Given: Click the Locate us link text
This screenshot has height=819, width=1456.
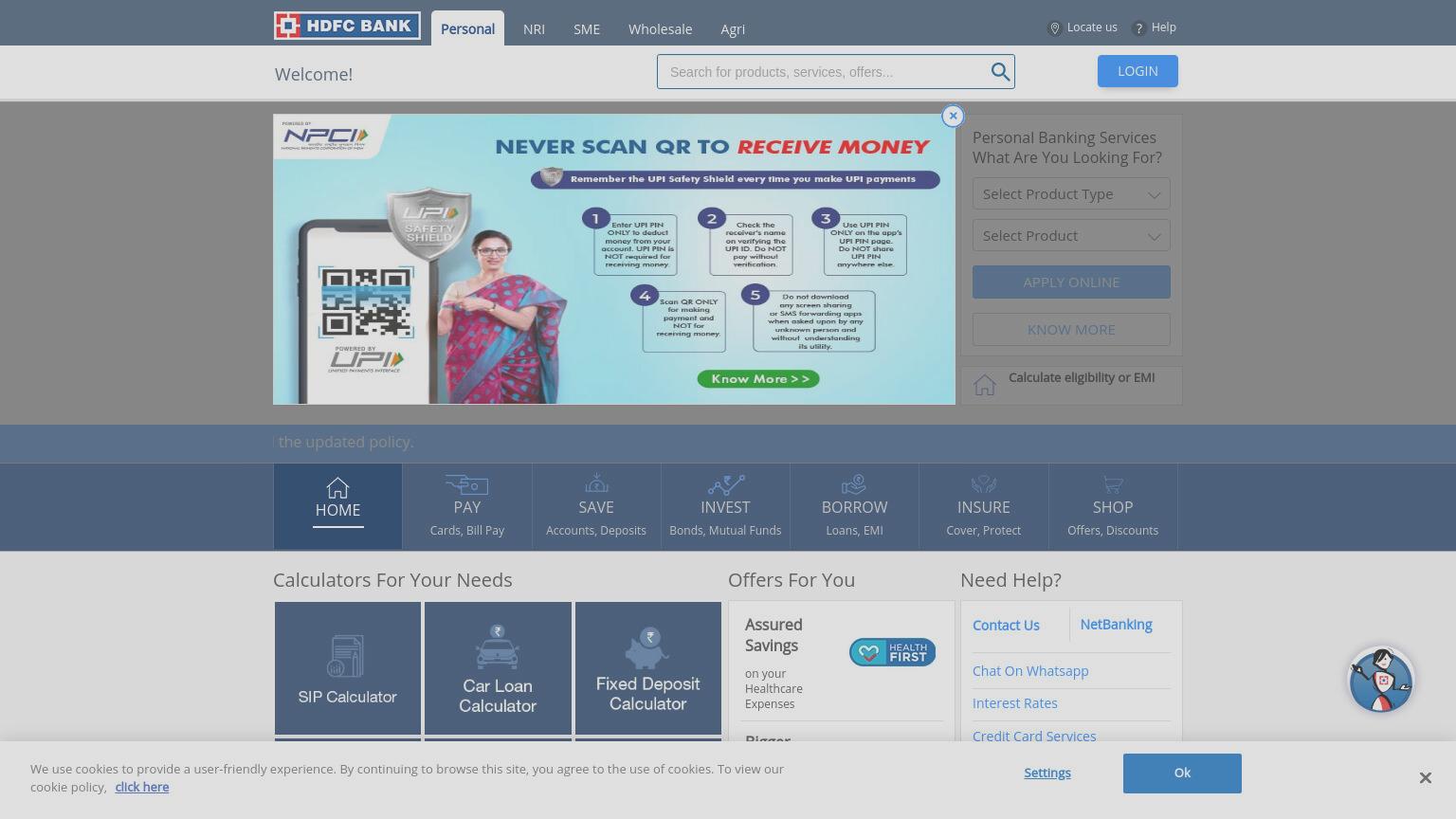Looking at the screenshot, I should point(1092,27).
